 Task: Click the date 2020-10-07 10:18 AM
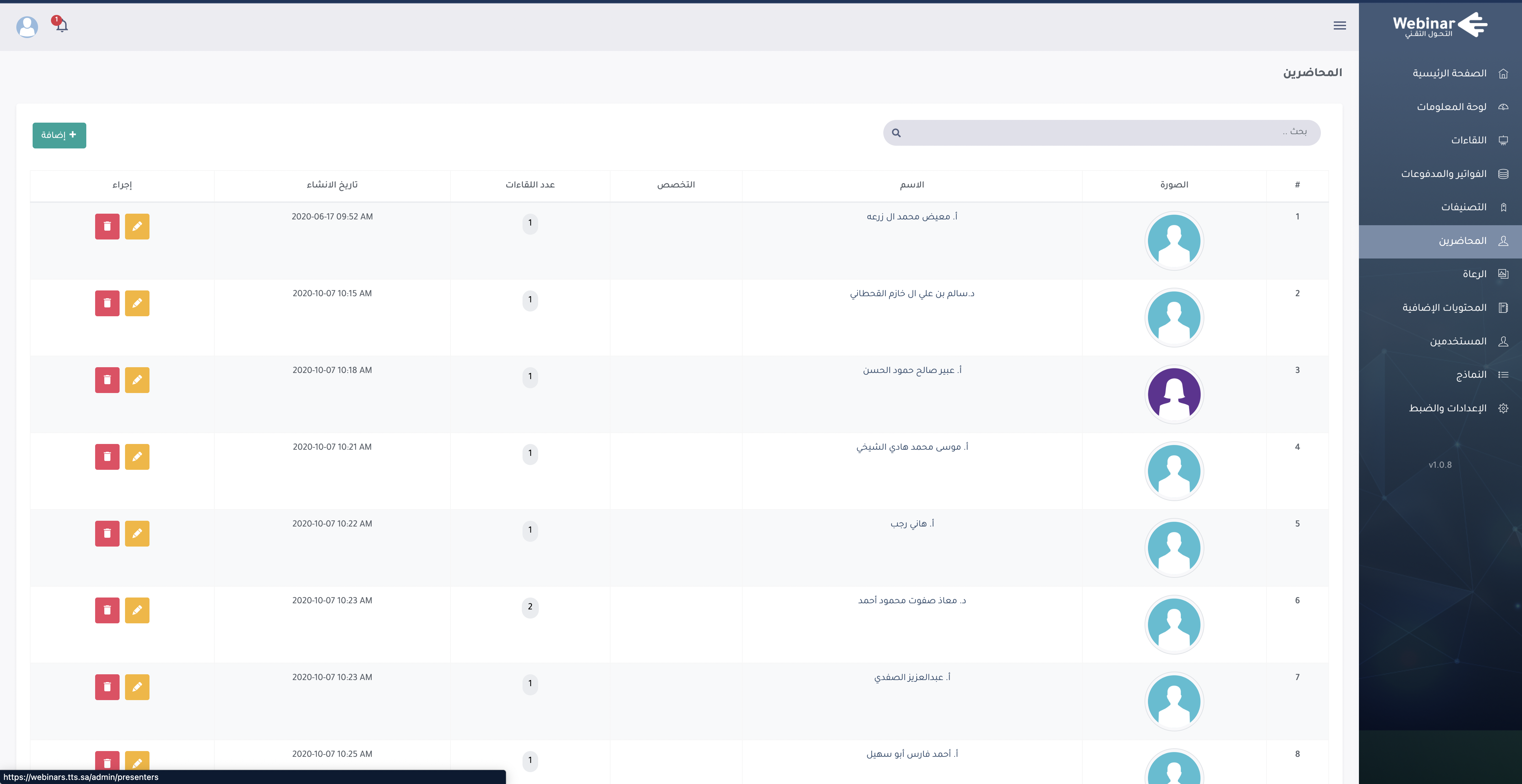click(332, 371)
